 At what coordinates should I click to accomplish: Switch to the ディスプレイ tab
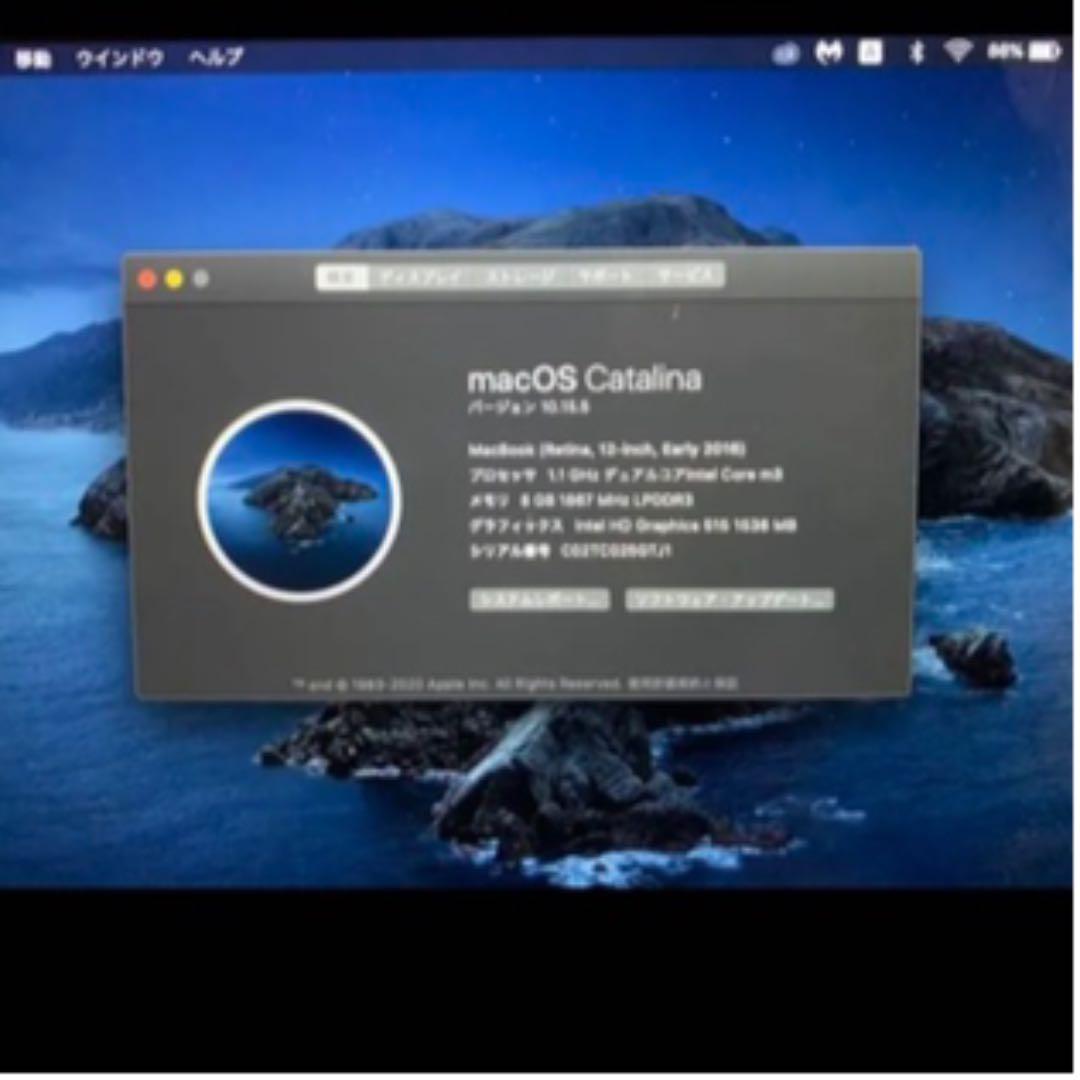pyautogui.click(x=421, y=277)
